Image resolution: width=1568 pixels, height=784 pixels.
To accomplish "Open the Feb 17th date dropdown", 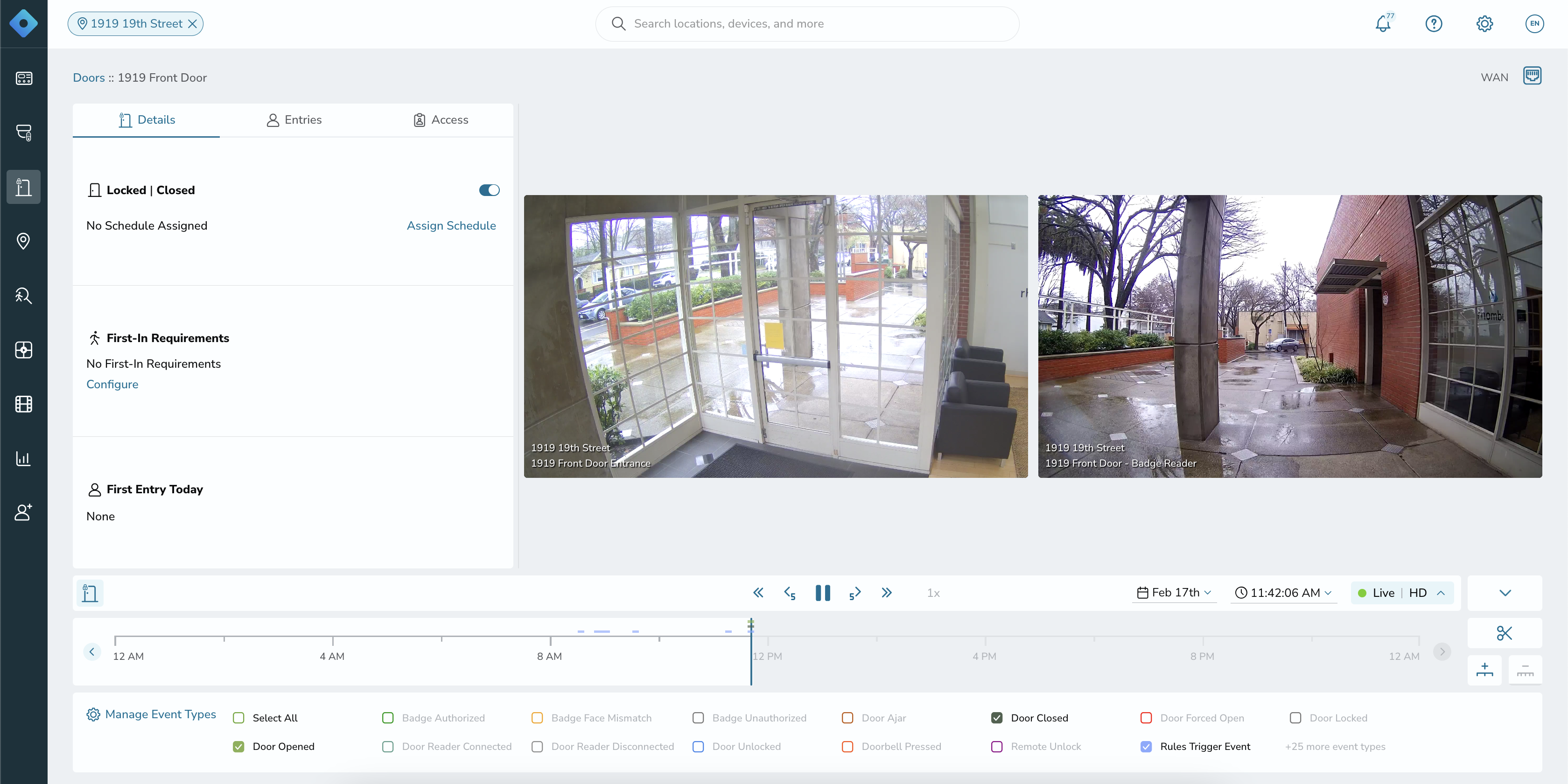I will 1174,592.
